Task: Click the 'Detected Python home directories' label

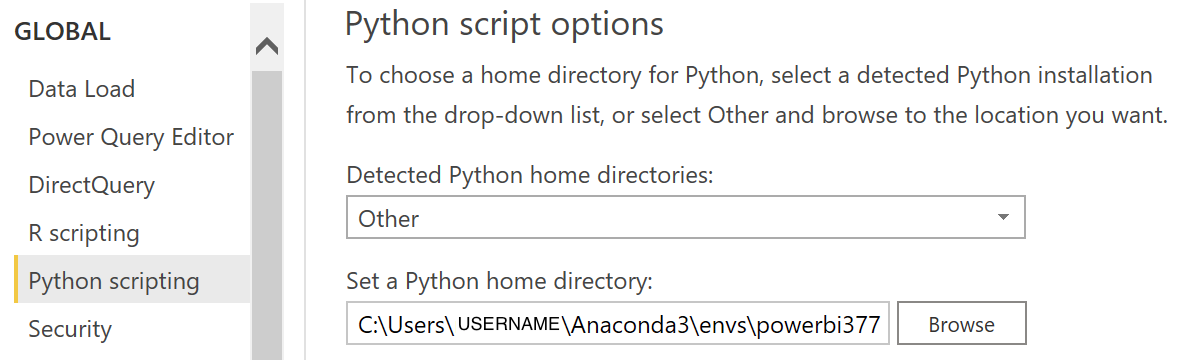Action: click(x=530, y=175)
